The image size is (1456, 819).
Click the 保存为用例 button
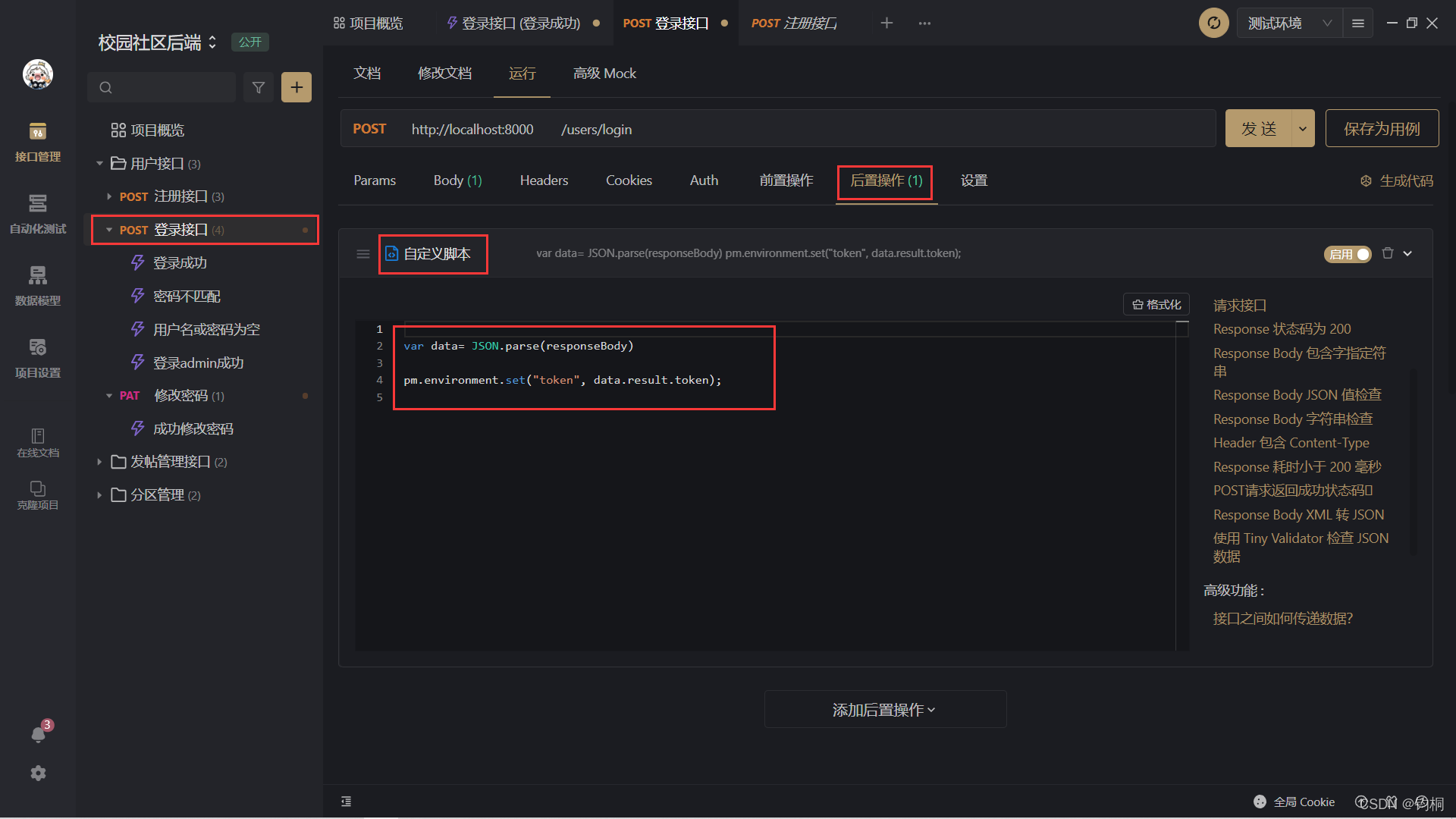pos(1381,129)
